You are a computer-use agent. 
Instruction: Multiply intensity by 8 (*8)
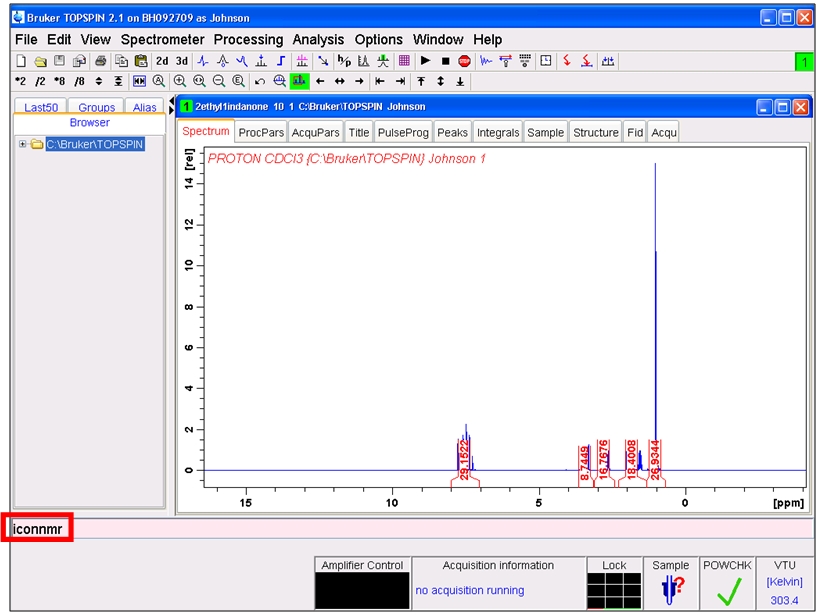(60, 81)
